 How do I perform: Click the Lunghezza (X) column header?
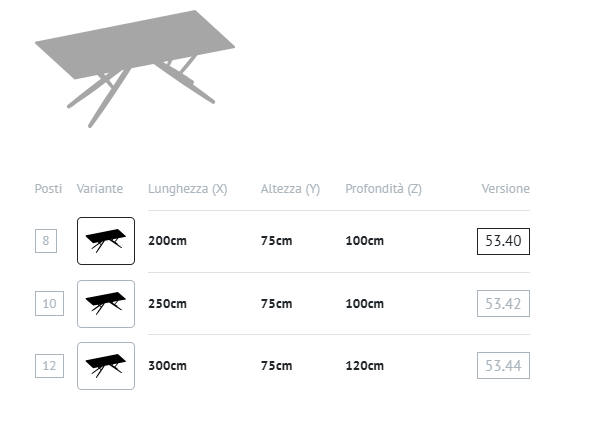click(x=188, y=189)
